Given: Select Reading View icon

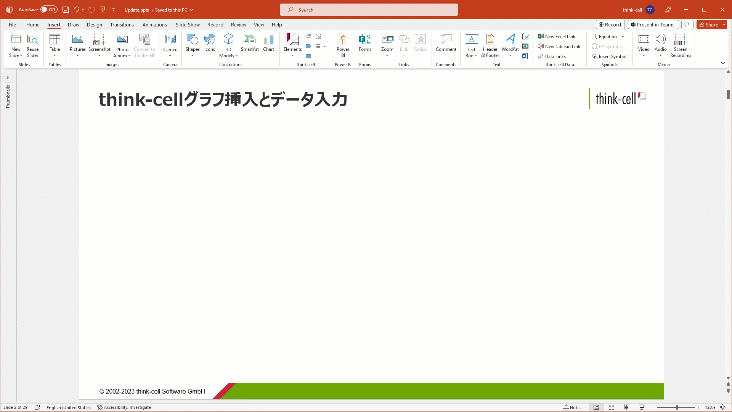Looking at the screenshot, I should pos(626,407).
